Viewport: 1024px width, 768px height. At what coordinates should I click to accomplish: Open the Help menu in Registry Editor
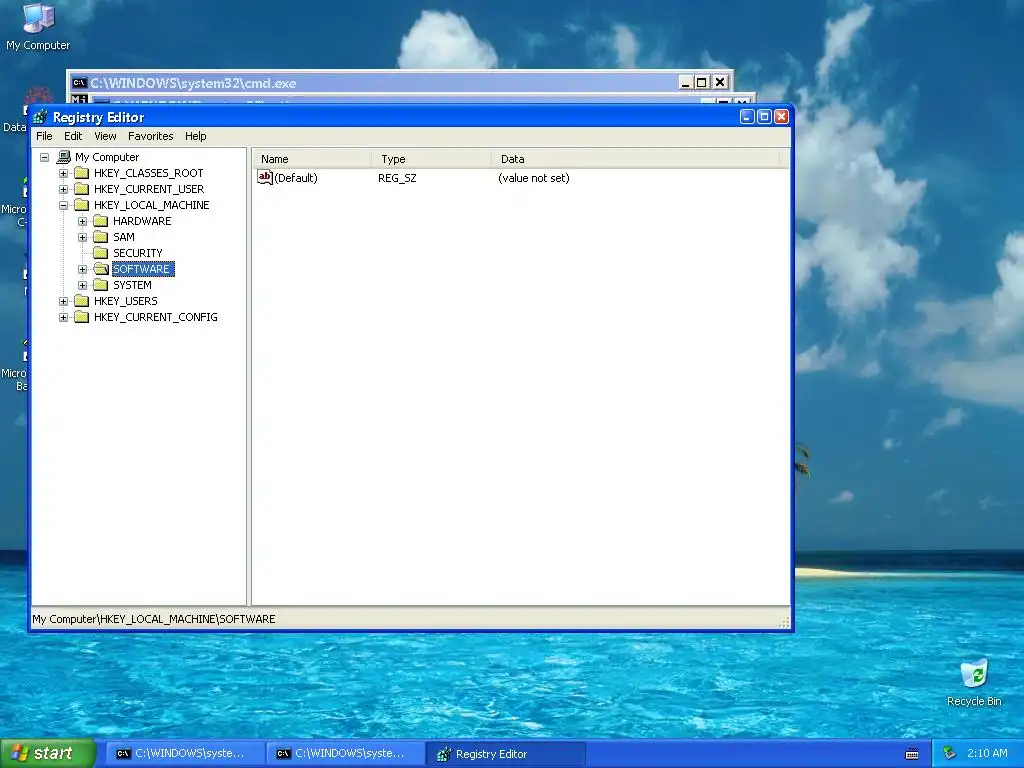point(195,136)
